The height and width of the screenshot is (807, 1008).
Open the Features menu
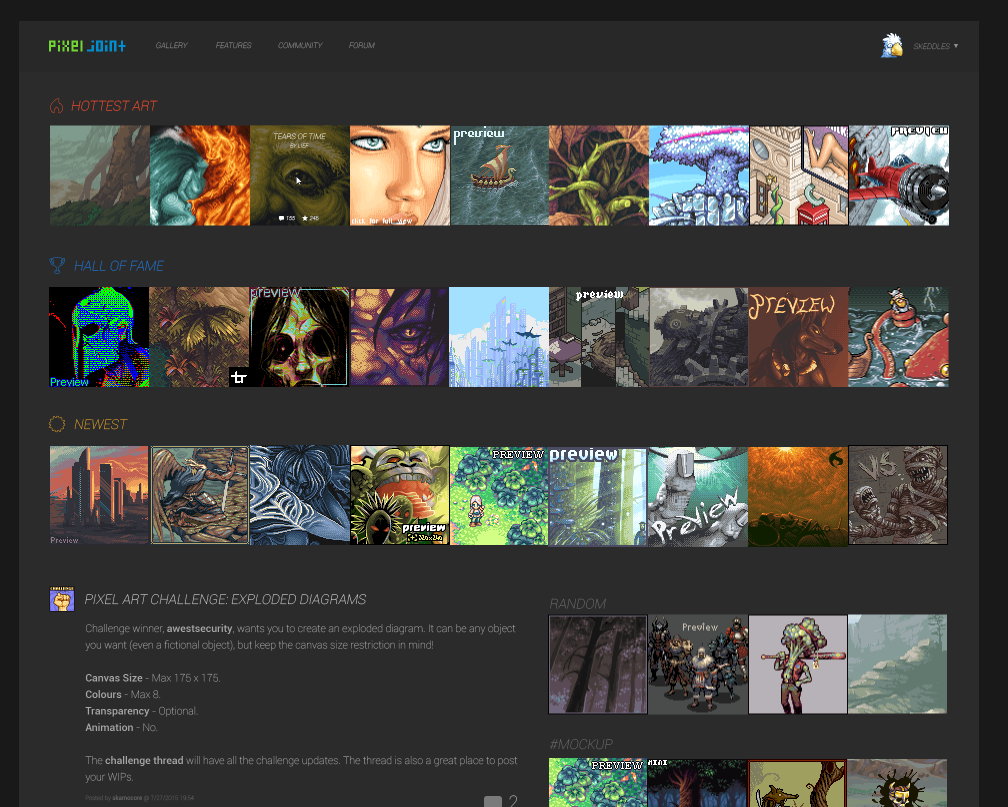[233, 46]
